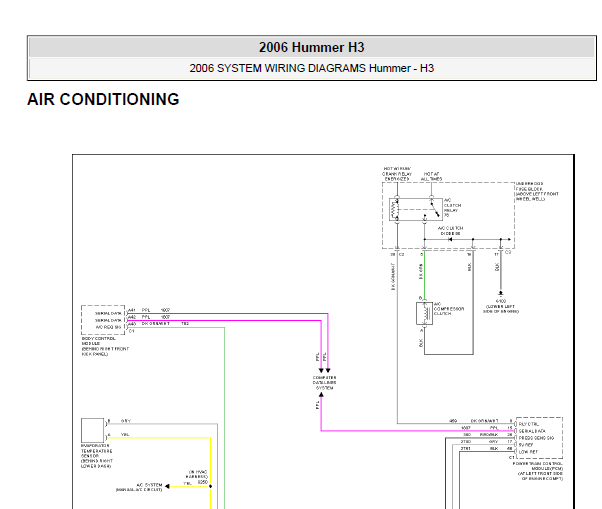Click 'A/C SYSTEM (MANUAL A/C CIRCUIT)' reference
The width and height of the screenshot is (602, 509).
tap(139, 487)
